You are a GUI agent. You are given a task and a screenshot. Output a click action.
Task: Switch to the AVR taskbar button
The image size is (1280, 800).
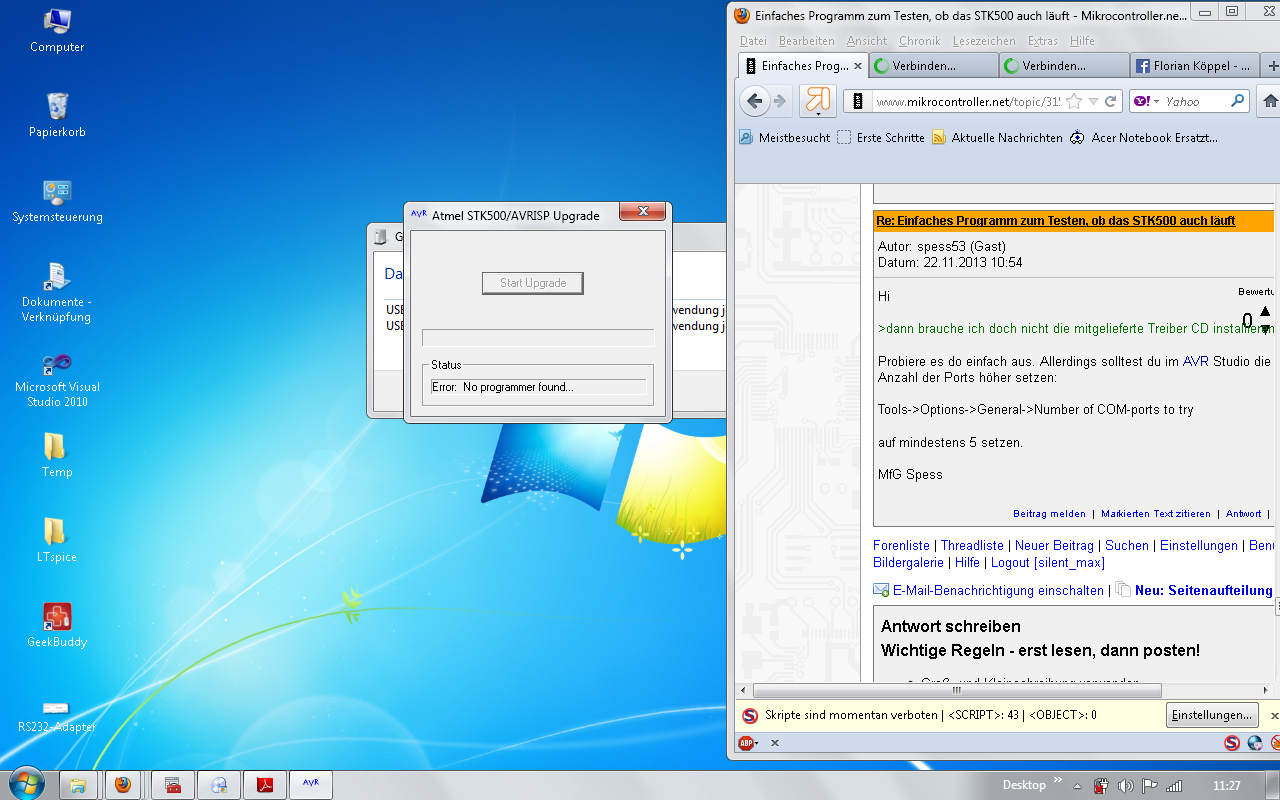pos(311,785)
